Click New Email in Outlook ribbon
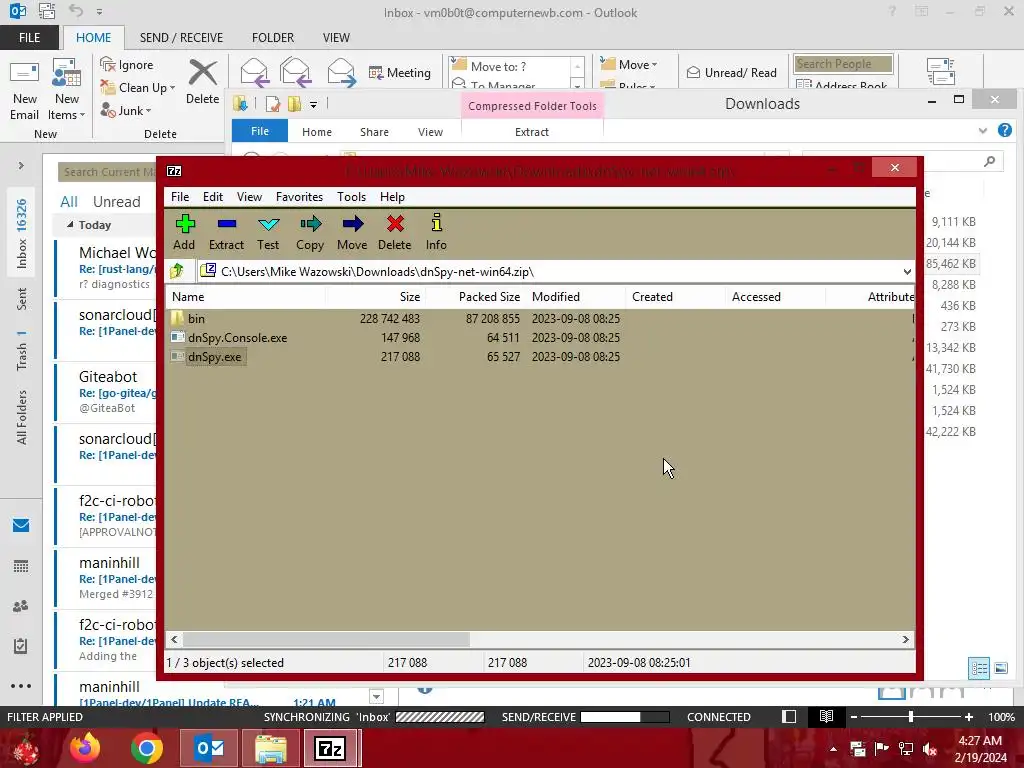Viewport: 1024px width, 768px height. click(x=24, y=91)
